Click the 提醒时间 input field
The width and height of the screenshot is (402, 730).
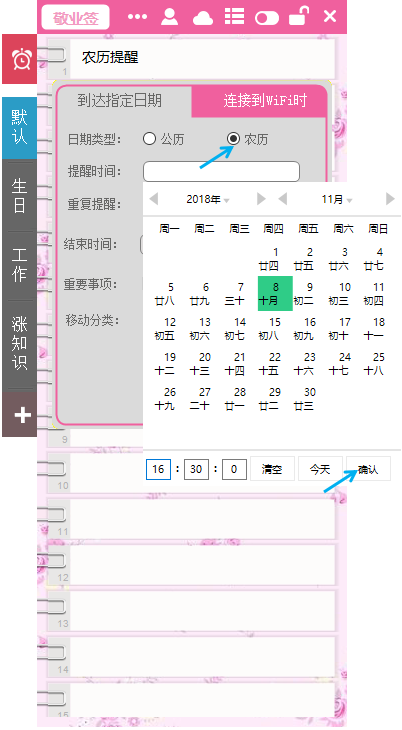click(x=221, y=171)
